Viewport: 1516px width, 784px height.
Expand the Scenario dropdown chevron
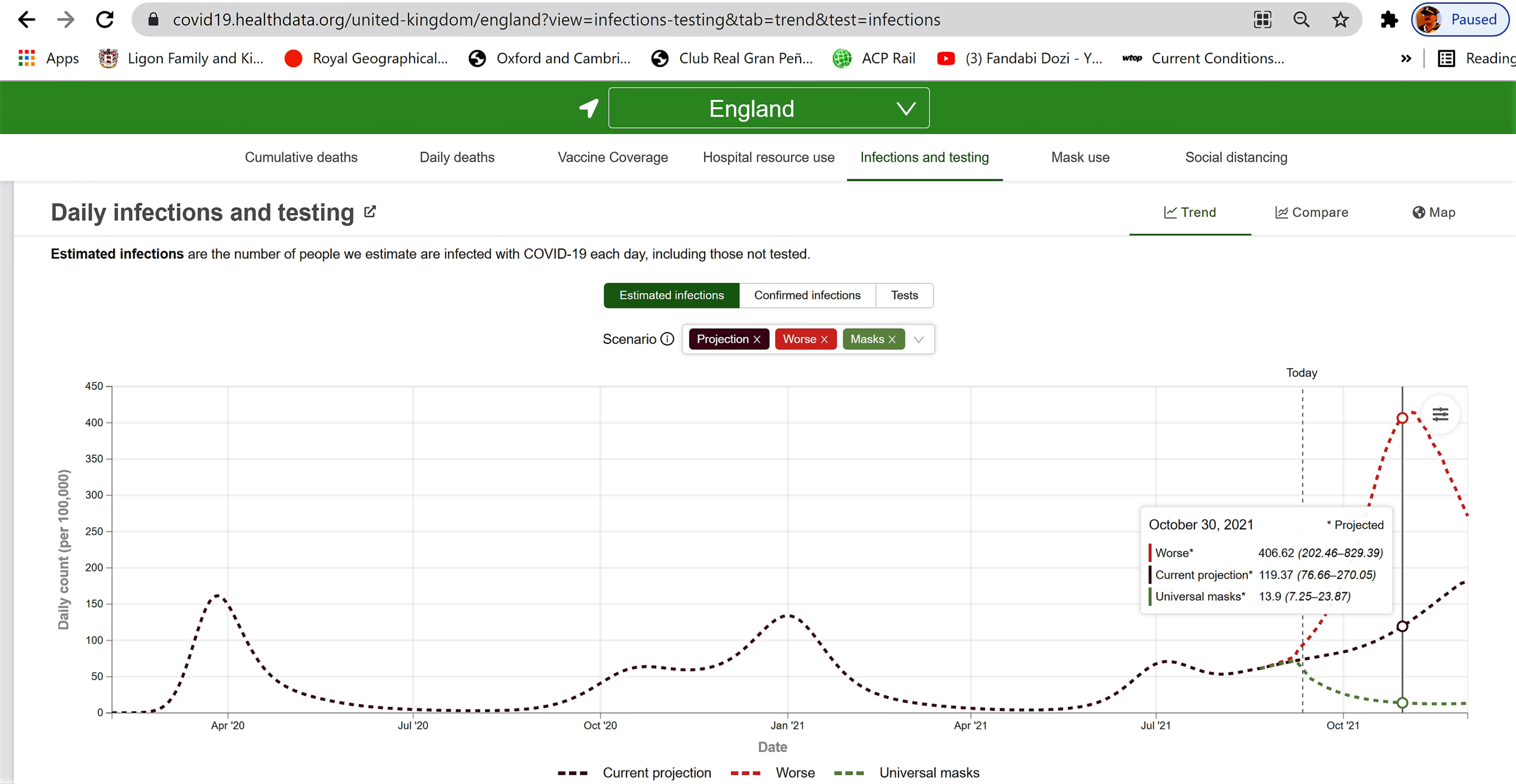pyautogui.click(x=918, y=339)
